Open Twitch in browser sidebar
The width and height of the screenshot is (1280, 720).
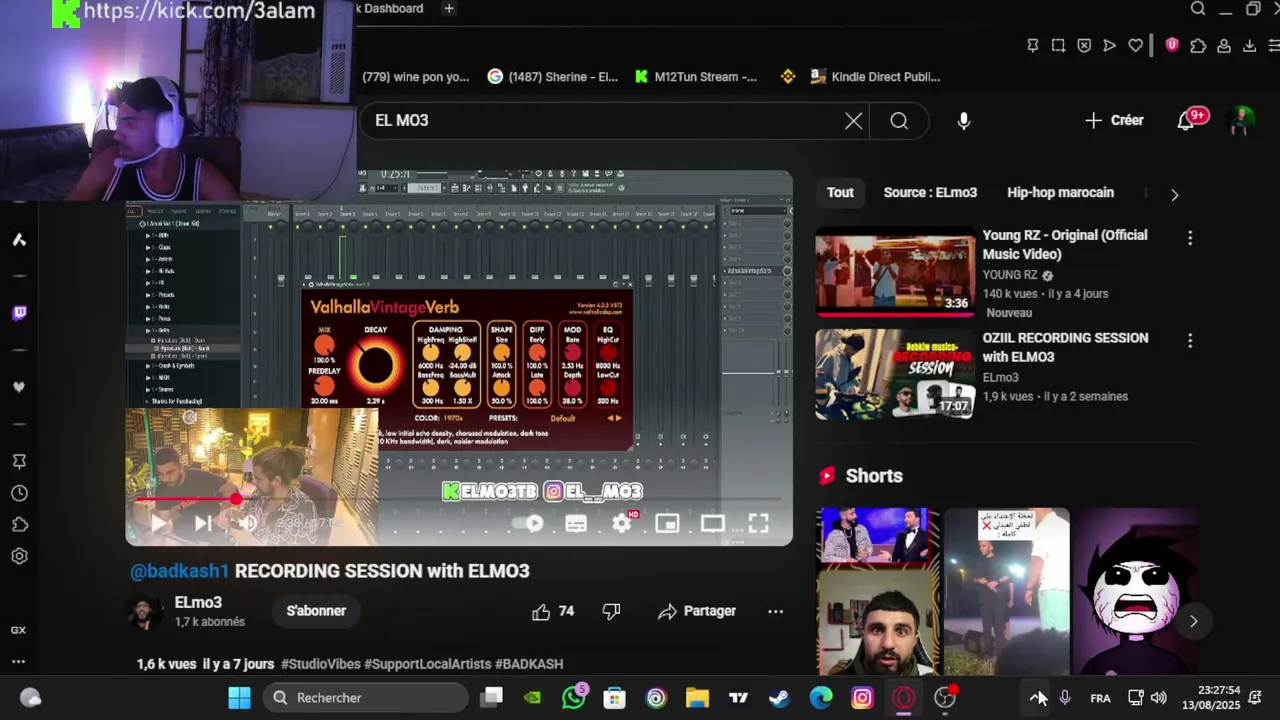click(x=19, y=313)
